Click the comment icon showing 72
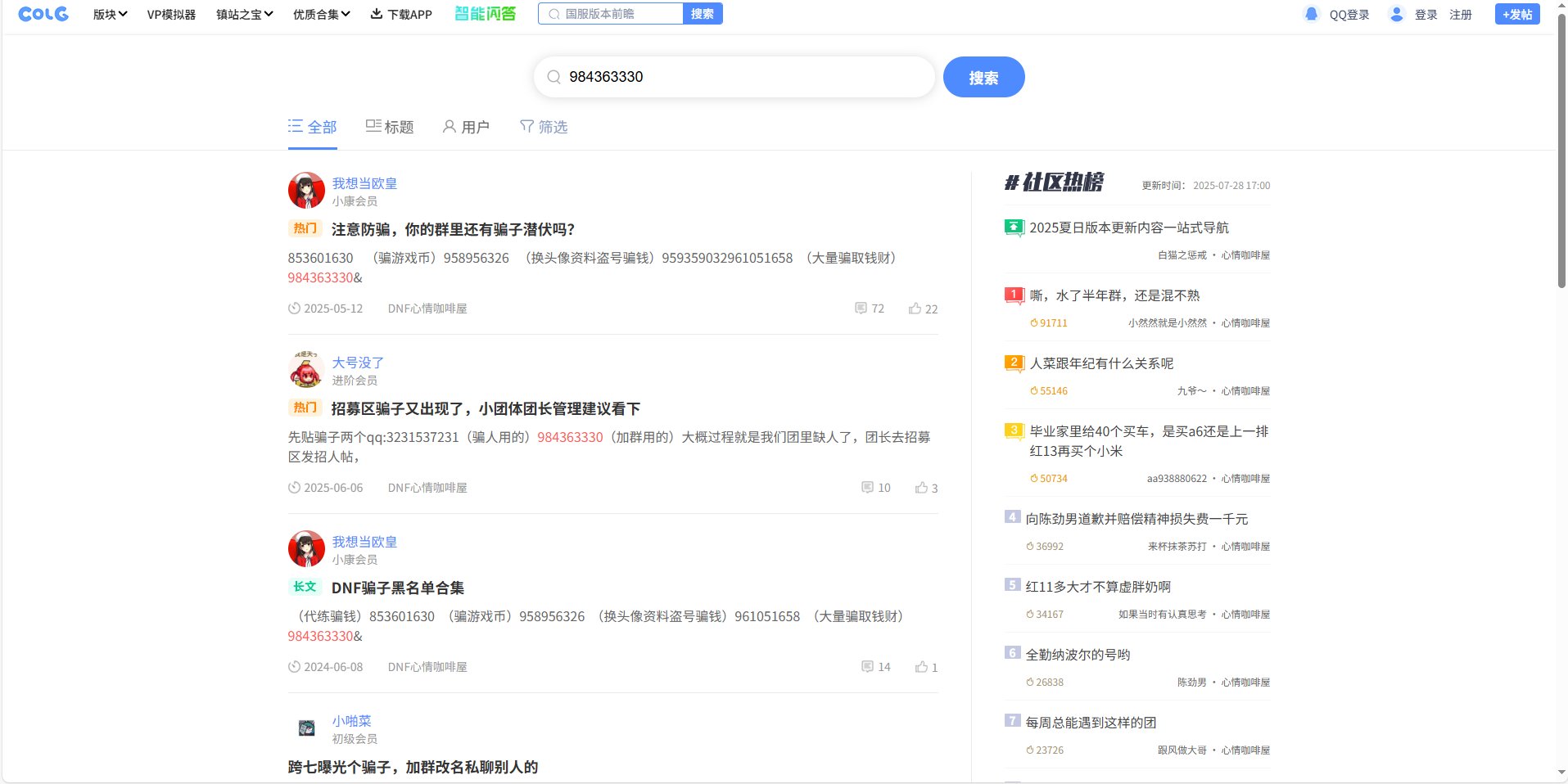The width and height of the screenshot is (1568, 784). click(x=861, y=309)
